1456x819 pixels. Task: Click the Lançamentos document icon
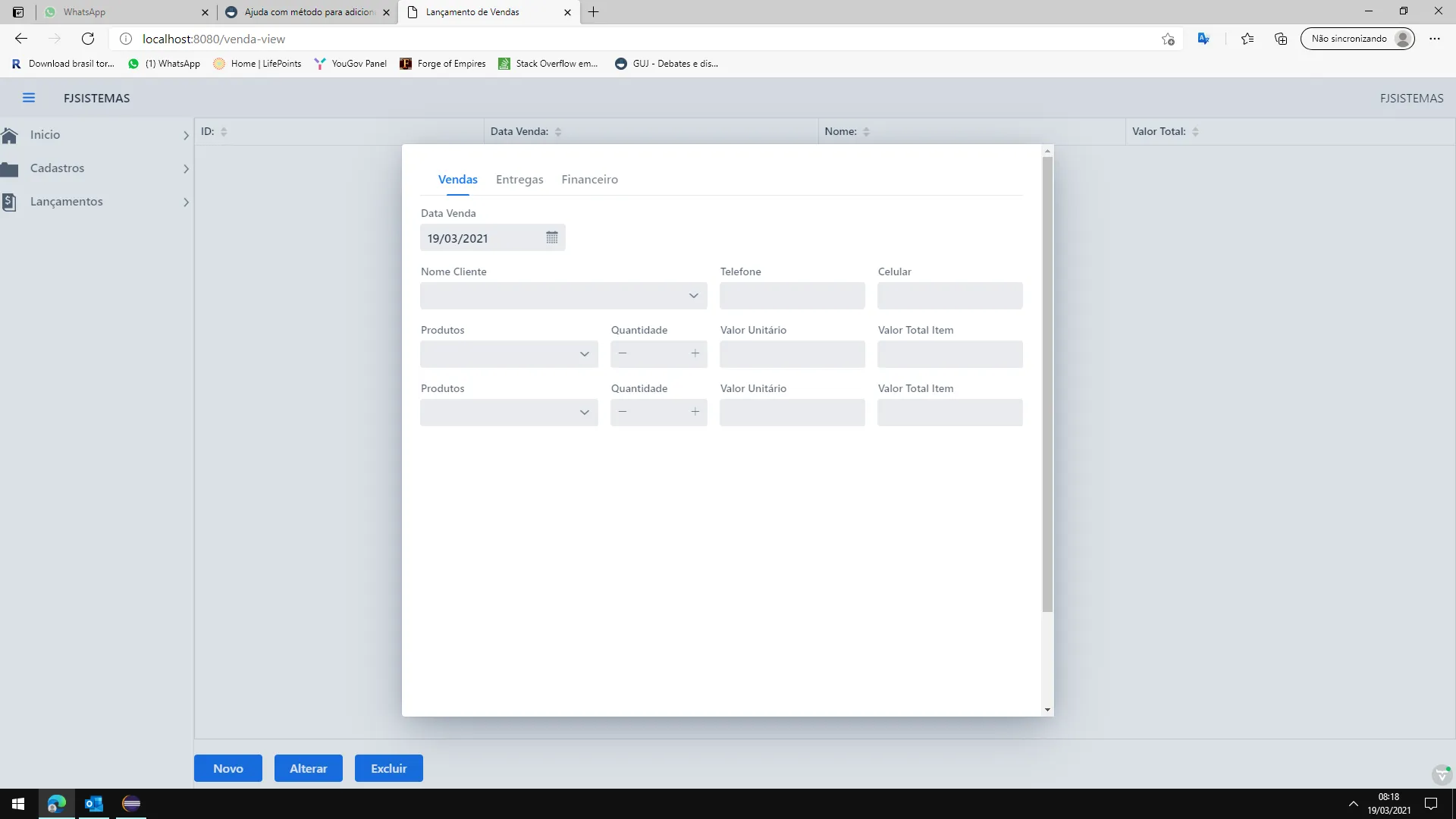click(10, 202)
